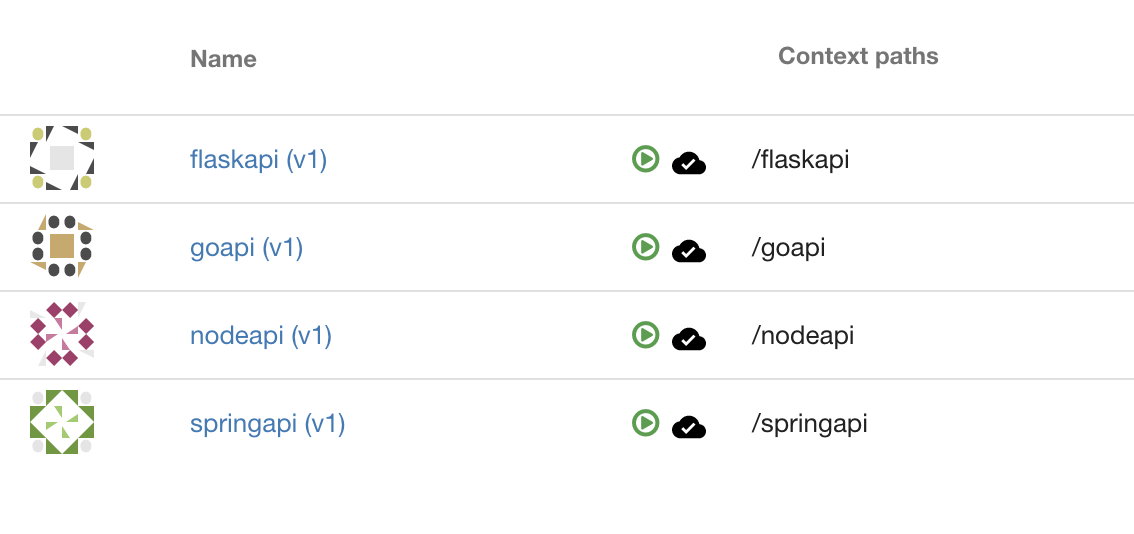Click the Context paths column header
This screenshot has height=534, width=1134.
pos(858,56)
